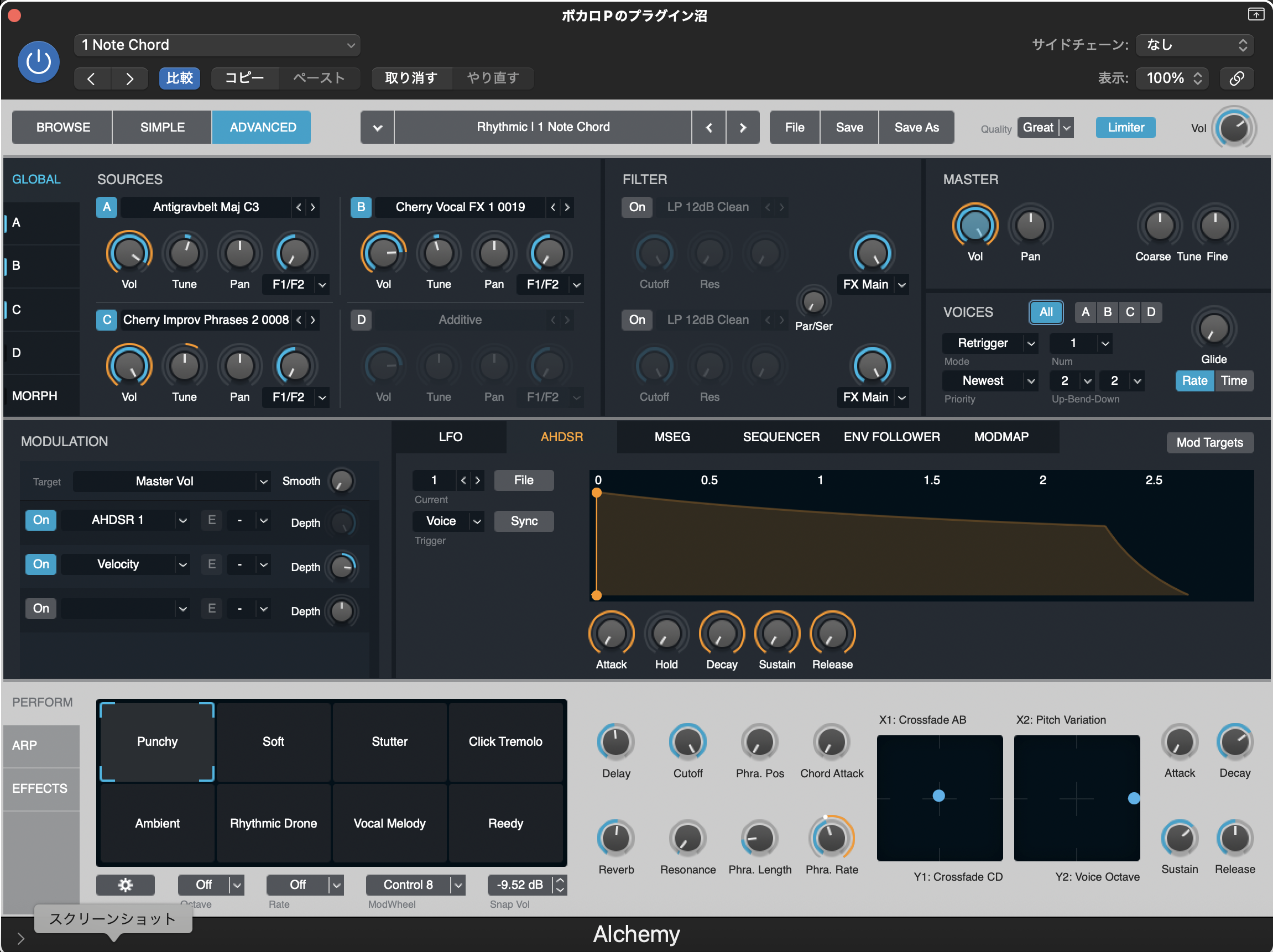
Task: Click the Snap Vol -9.52 dB stepper
Action: [560, 885]
